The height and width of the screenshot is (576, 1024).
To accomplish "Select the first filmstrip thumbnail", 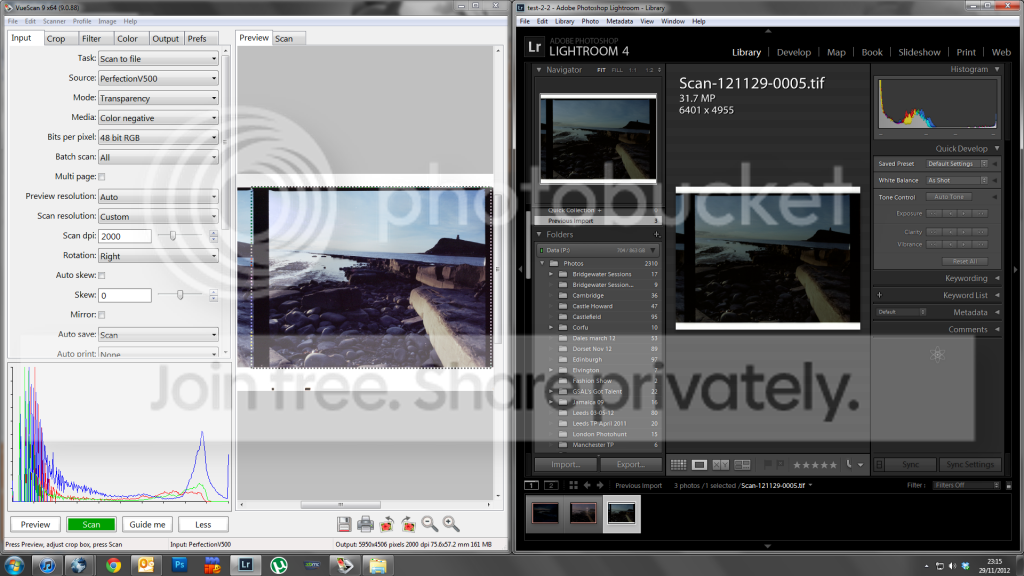I will point(545,513).
